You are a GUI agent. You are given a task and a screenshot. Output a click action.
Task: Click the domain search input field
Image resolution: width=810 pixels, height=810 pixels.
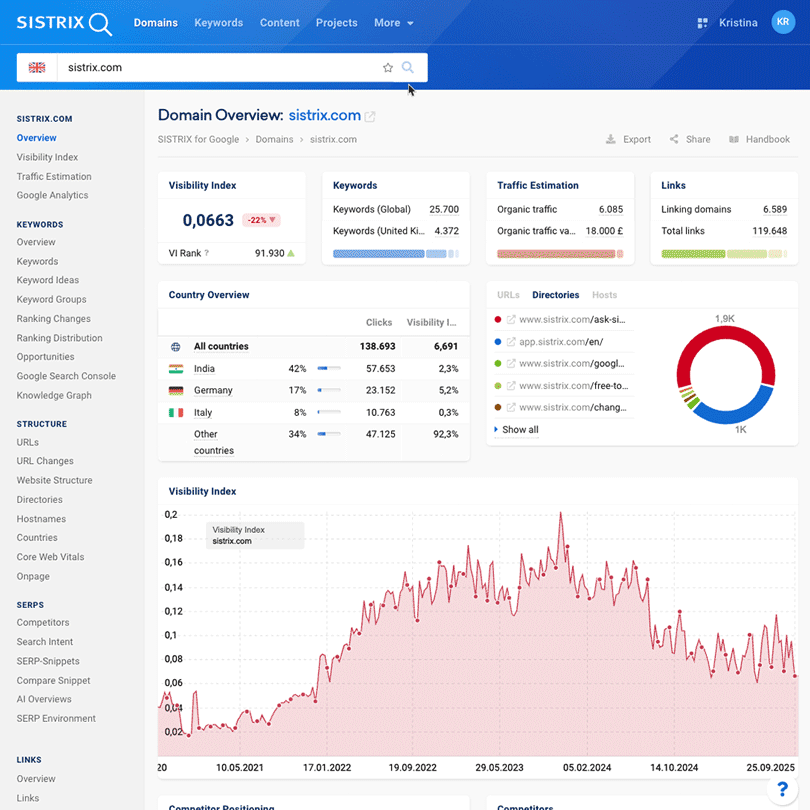(x=220, y=68)
